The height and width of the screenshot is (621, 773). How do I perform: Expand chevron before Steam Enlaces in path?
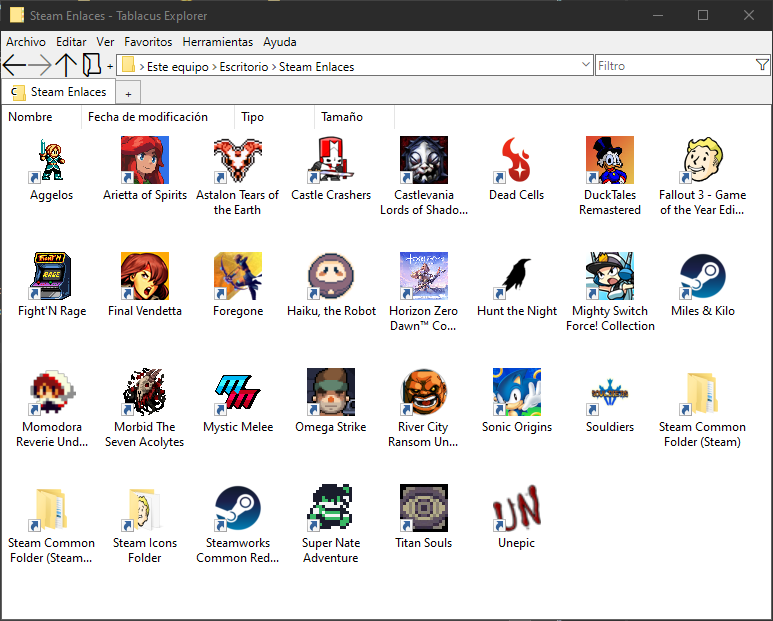(274, 67)
